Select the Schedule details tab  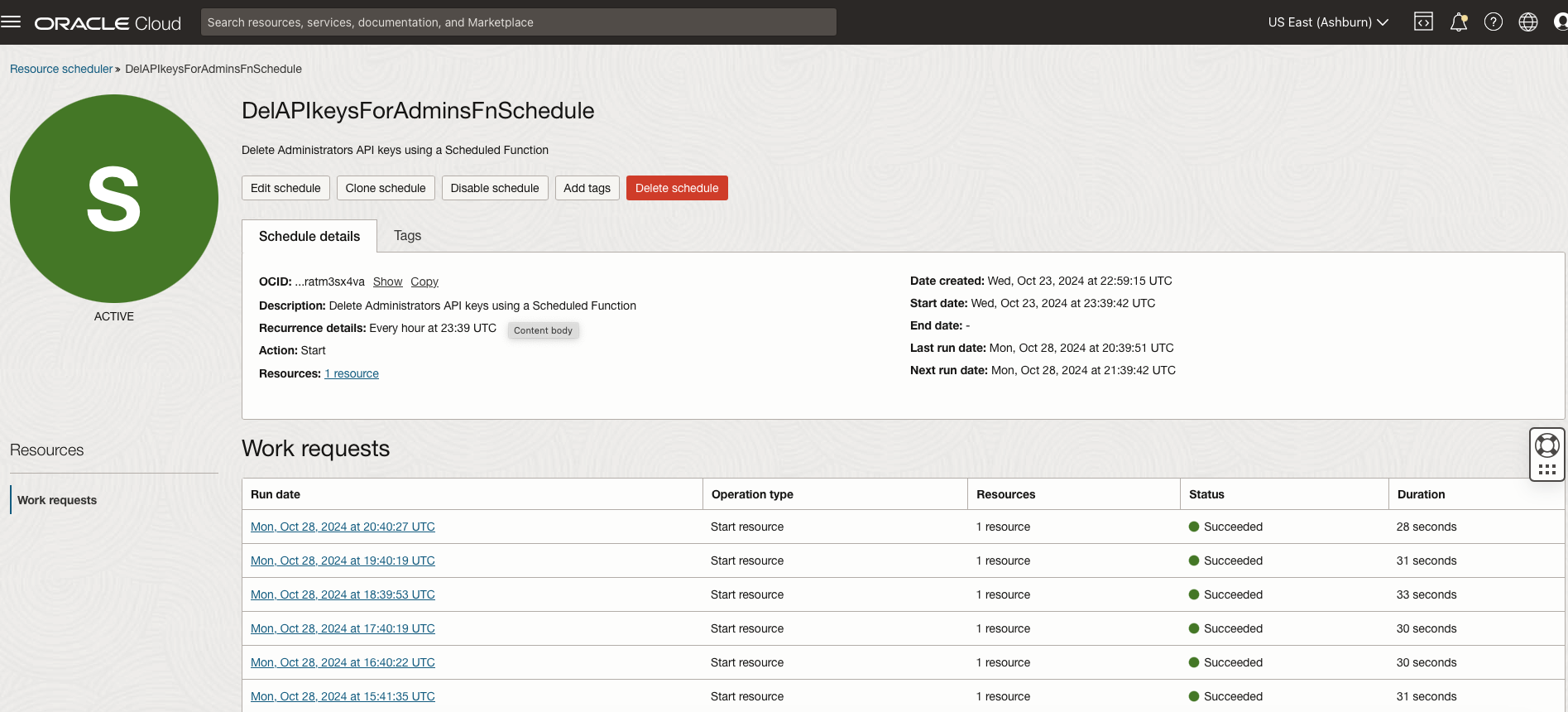click(309, 236)
